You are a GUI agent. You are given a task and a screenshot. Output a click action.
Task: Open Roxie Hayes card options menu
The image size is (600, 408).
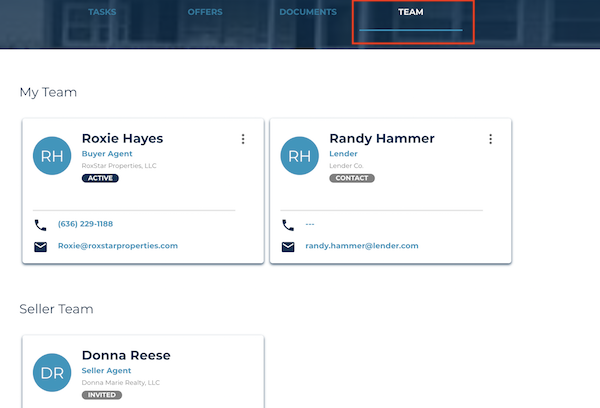click(x=243, y=139)
